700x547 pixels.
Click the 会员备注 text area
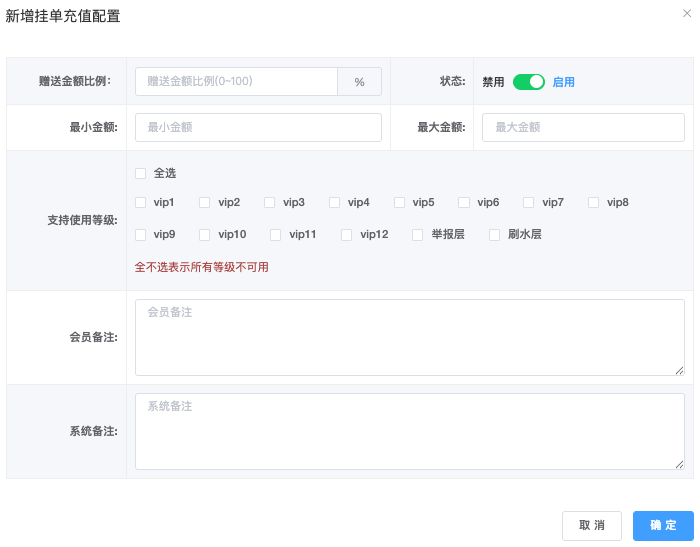coord(409,337)
